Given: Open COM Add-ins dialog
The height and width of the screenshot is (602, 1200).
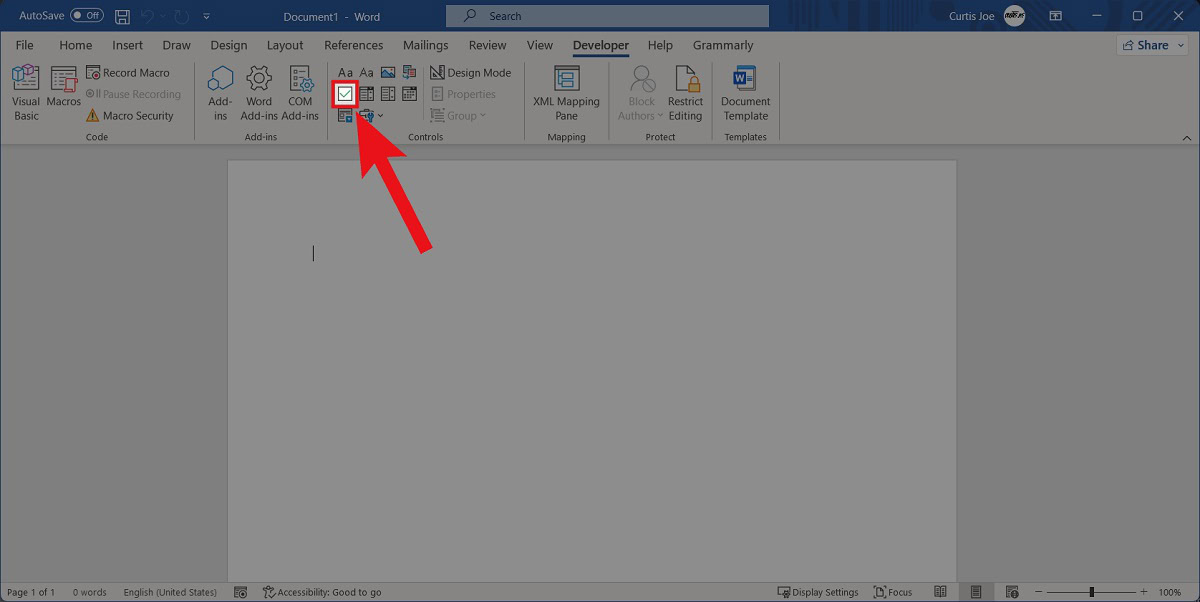Looking at the screenshot, I should pyautogui.click(x=300, y=94).
